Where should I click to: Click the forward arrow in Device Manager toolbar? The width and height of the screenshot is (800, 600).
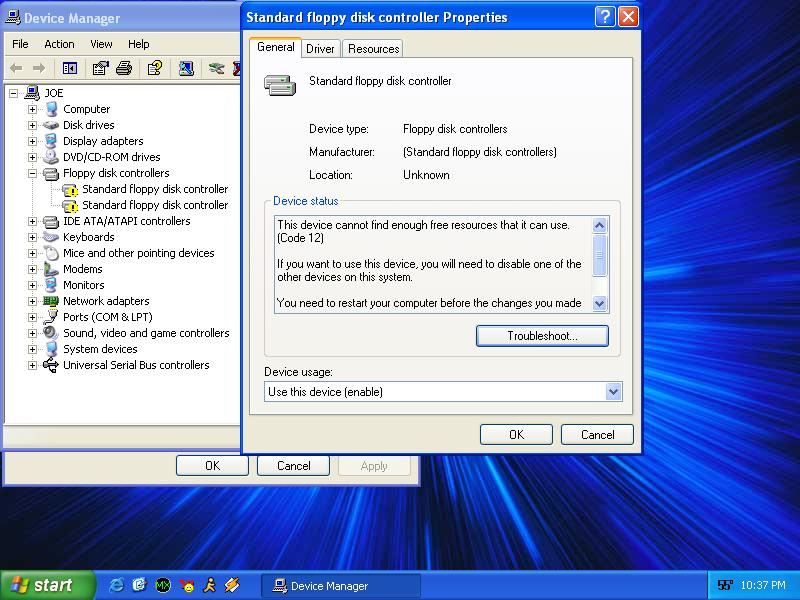pos(38,68)
